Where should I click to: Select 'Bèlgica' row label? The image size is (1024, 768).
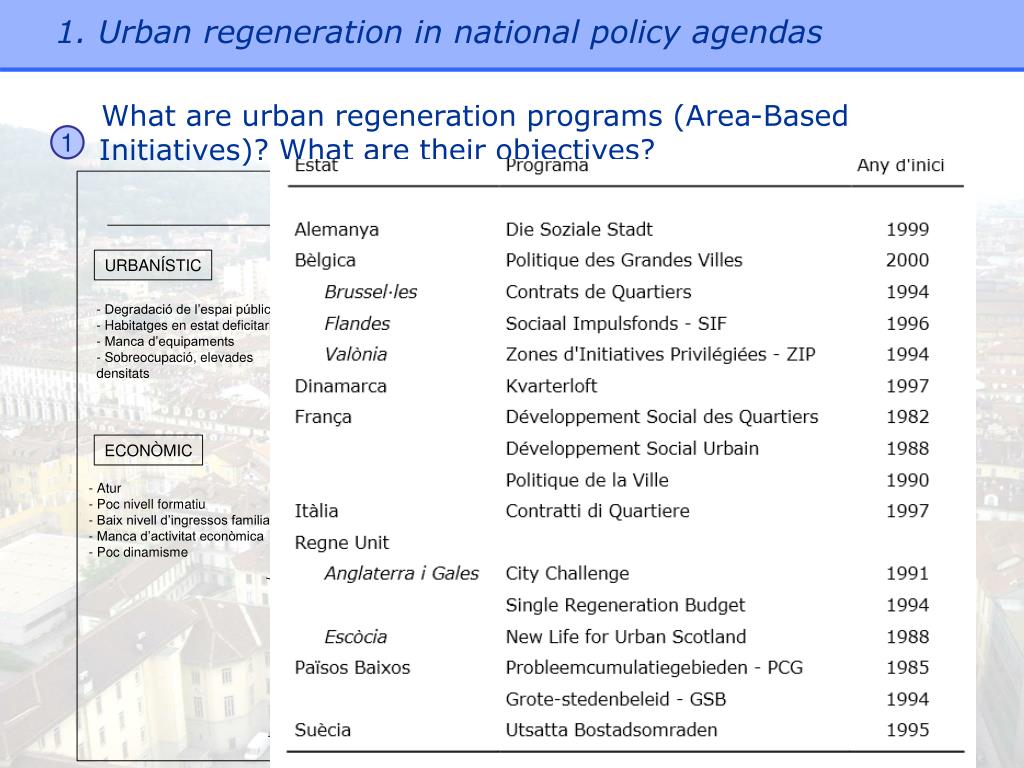click(x=325, y=260)
